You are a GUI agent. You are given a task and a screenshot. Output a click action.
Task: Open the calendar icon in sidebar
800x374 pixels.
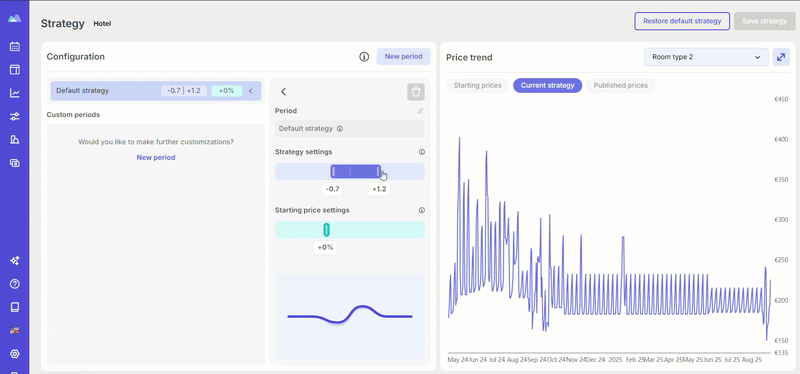click(x=15, y=46)
